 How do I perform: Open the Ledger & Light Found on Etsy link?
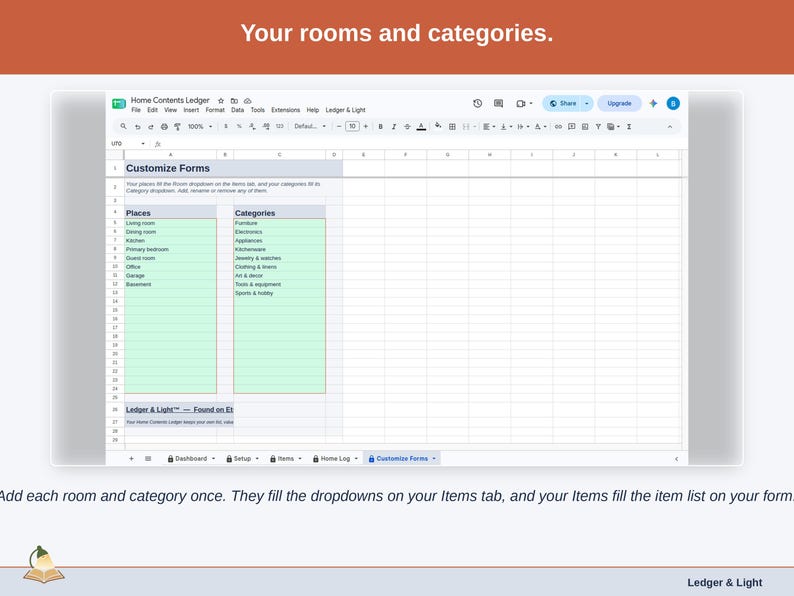point(179,410)
